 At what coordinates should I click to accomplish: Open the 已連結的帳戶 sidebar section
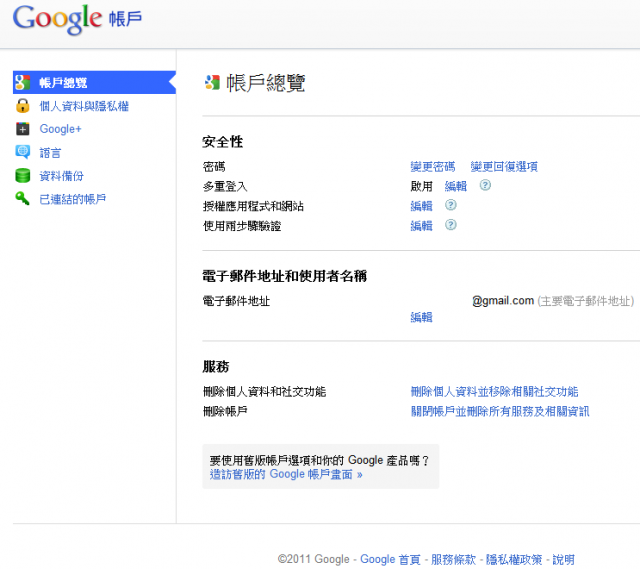click(x=73, y=199)
